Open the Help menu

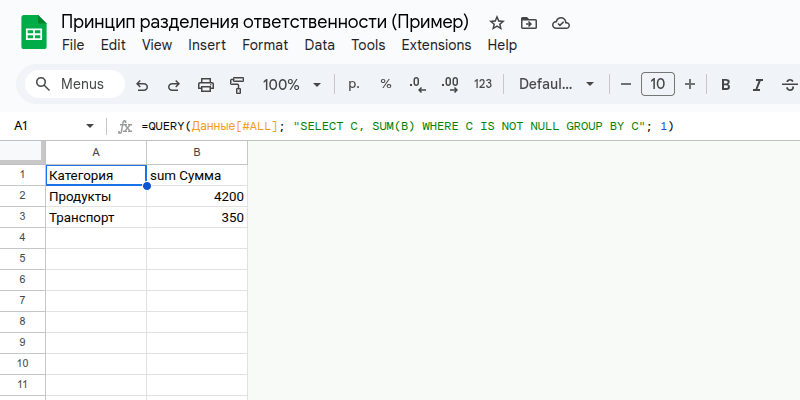coord(502,45)
